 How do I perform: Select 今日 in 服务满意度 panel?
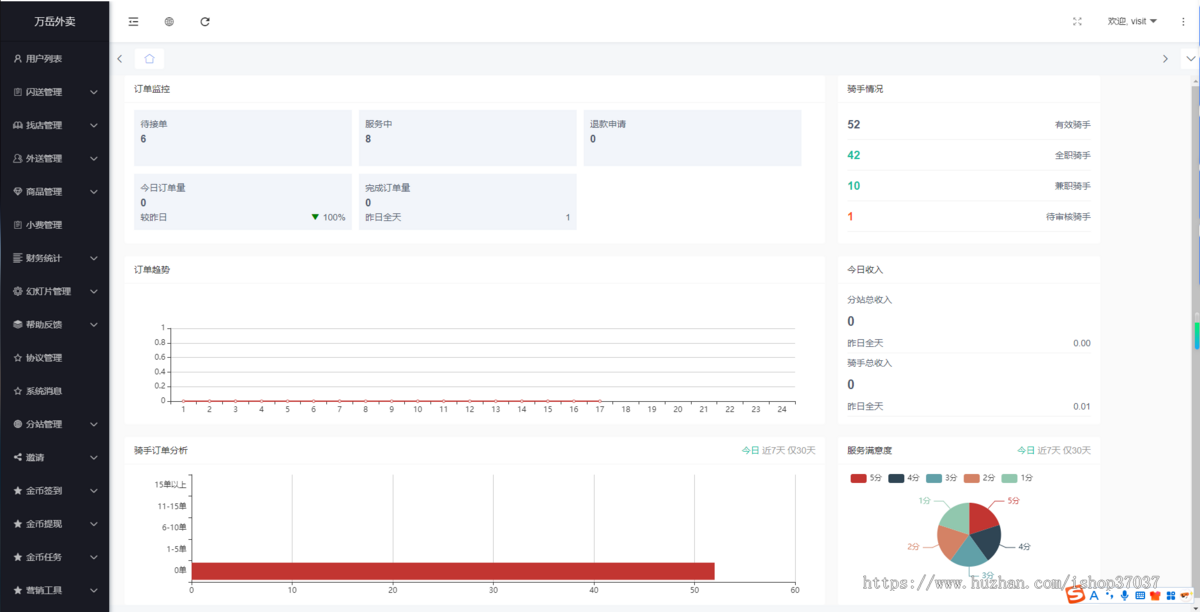point(1026,450)
